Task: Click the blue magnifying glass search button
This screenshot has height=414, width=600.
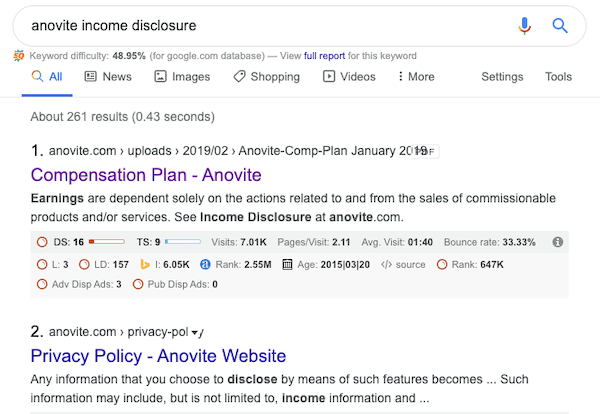Action: 559,26
